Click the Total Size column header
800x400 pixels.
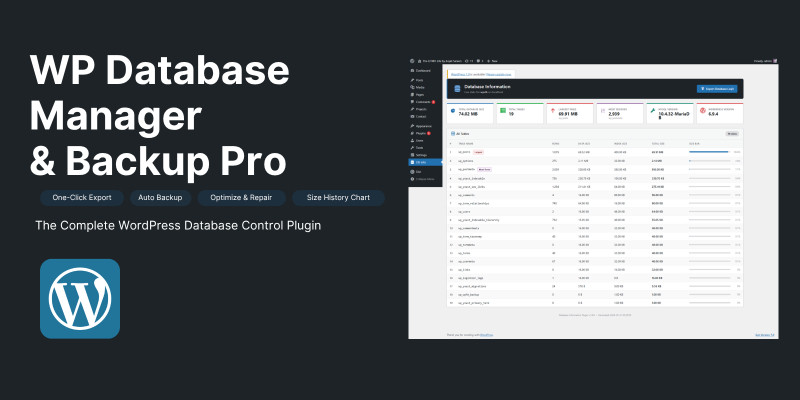tap(658, 143)
